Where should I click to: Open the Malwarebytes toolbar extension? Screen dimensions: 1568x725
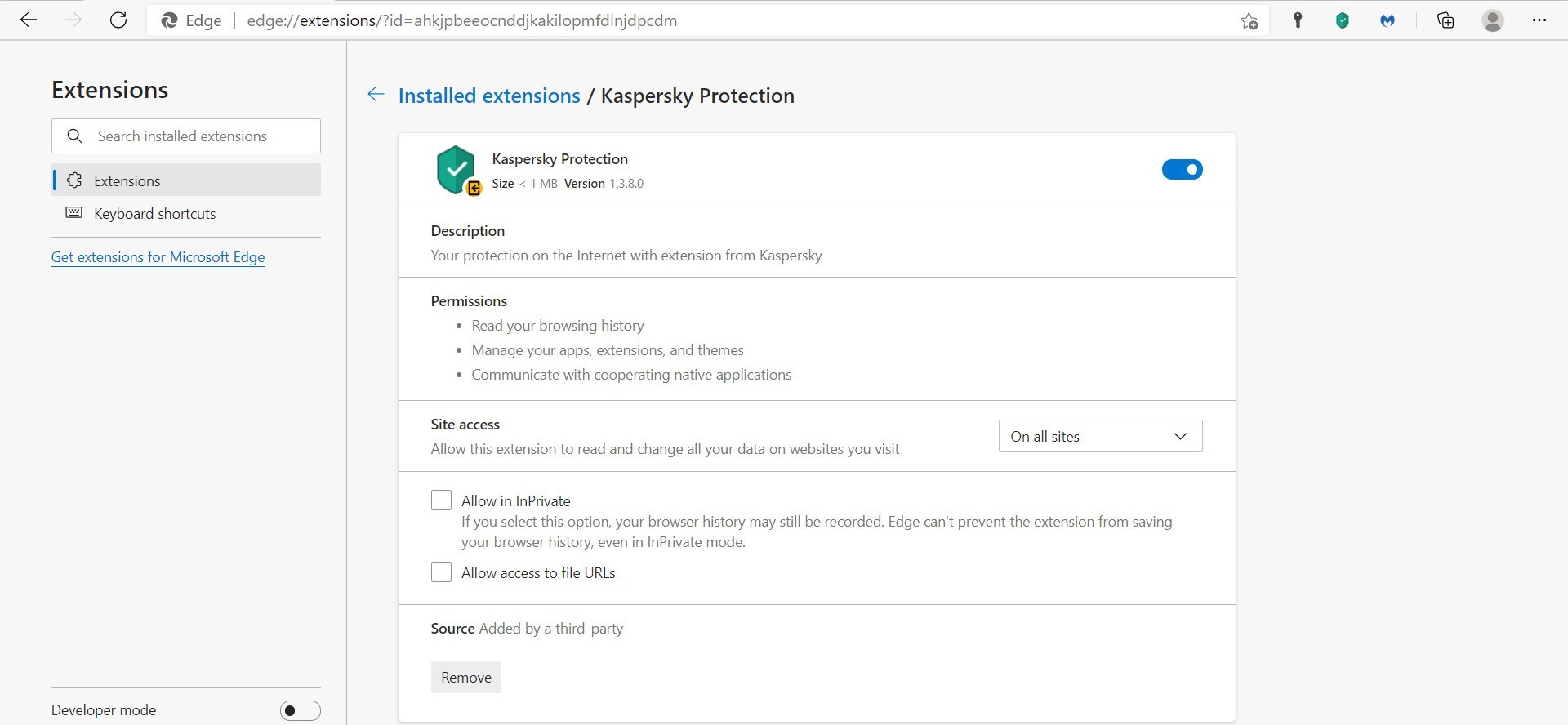[x=1387, y=21]
